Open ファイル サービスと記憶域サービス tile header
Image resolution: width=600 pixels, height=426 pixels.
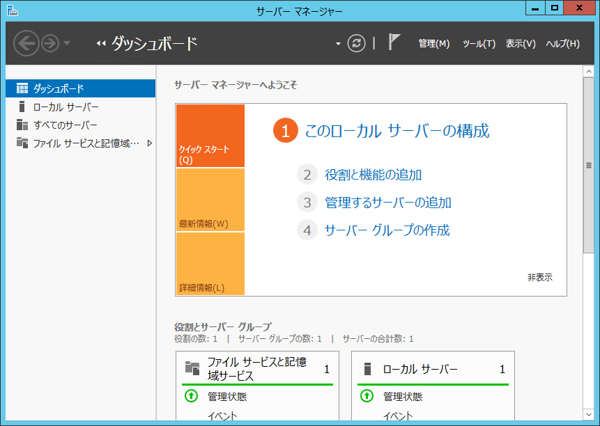click(x=257, y=369)
